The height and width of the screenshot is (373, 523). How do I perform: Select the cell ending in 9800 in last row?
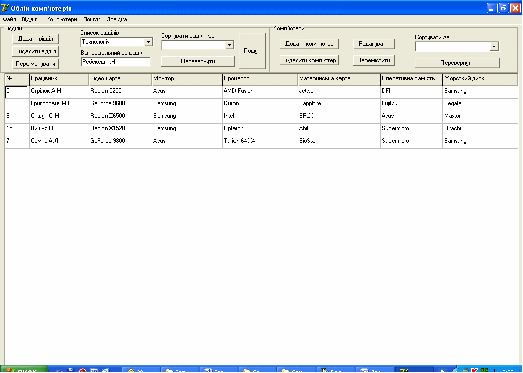click(120, 141)
